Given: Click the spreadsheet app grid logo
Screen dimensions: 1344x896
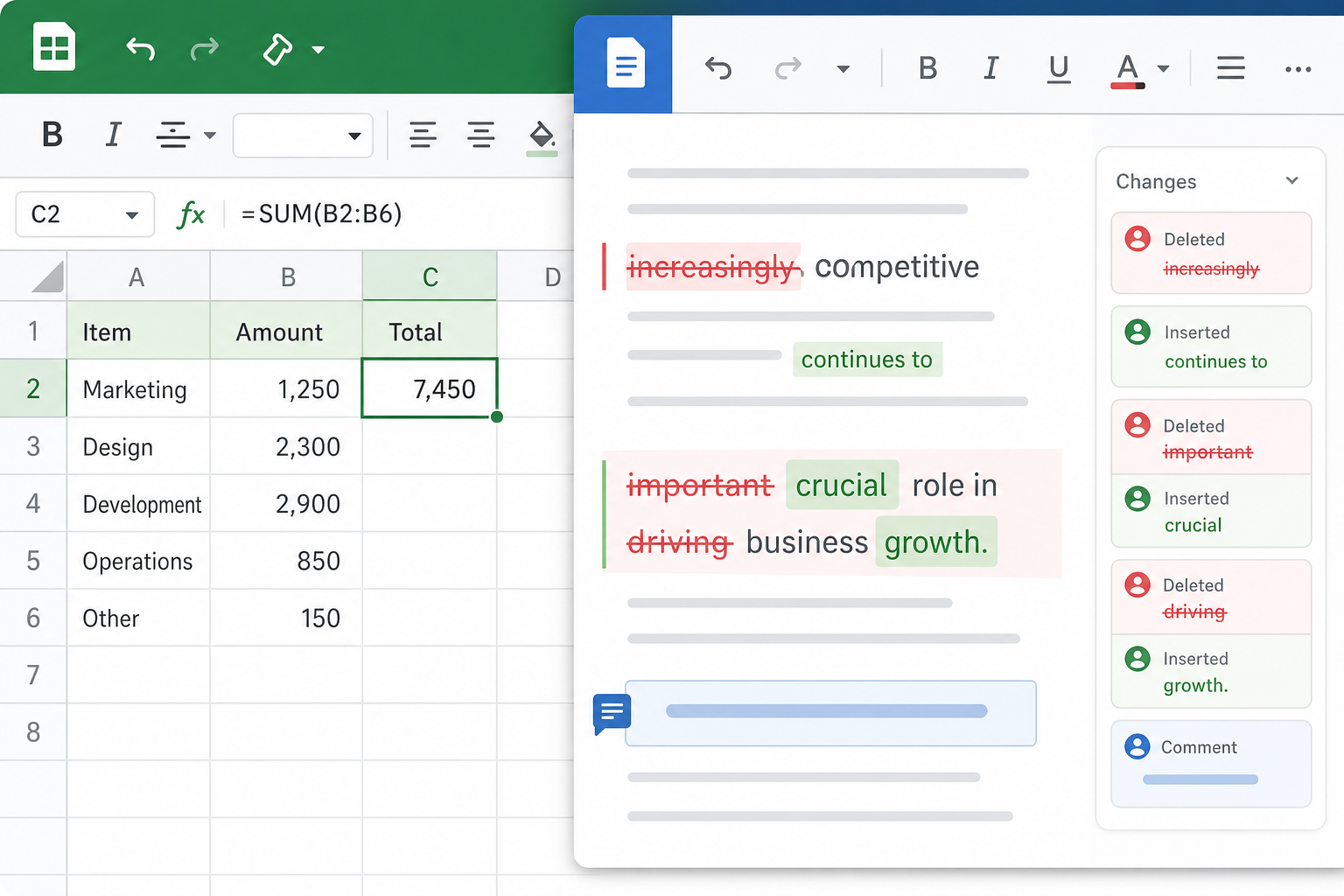Looking at the screenshot, I should pyautogui.click(x=54, y=46).
